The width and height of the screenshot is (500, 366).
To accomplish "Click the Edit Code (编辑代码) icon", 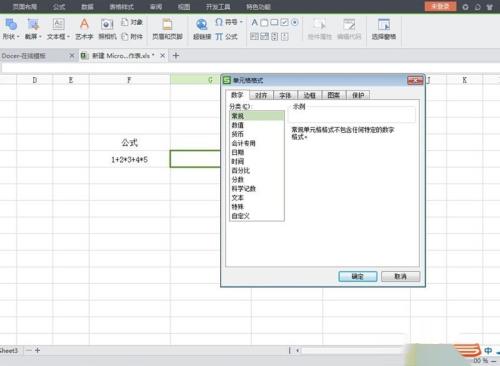I will pos(349,24).
